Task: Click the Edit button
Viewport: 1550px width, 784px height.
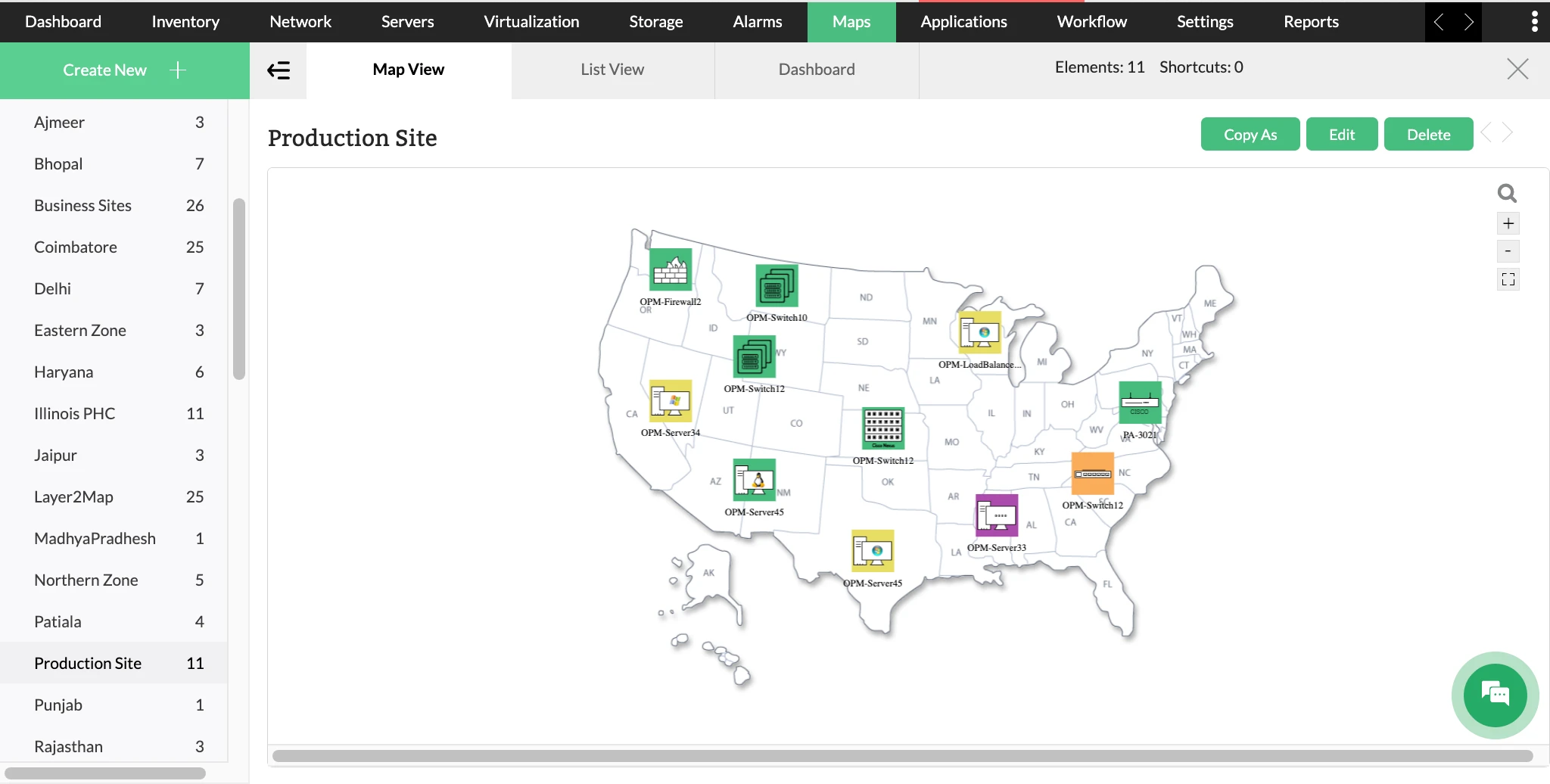Action: point(1342,134)
